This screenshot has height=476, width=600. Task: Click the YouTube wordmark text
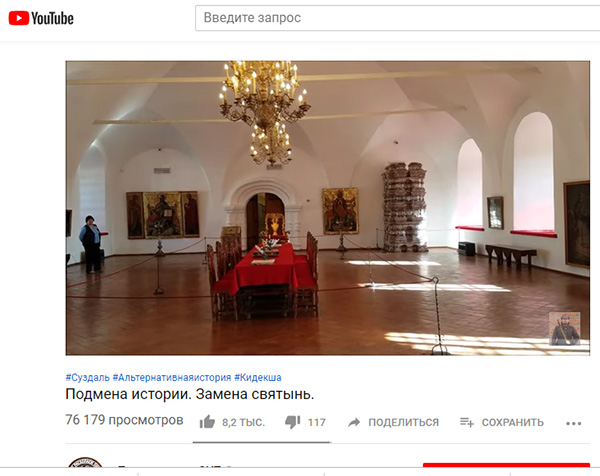[52, 18]
